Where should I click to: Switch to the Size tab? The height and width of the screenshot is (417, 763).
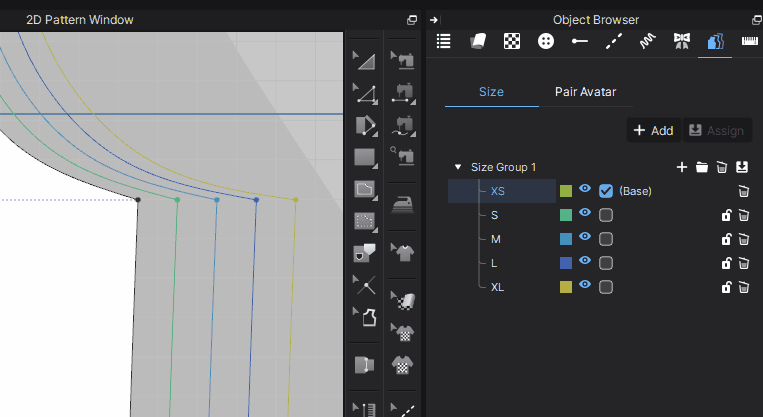click(491, 91)
